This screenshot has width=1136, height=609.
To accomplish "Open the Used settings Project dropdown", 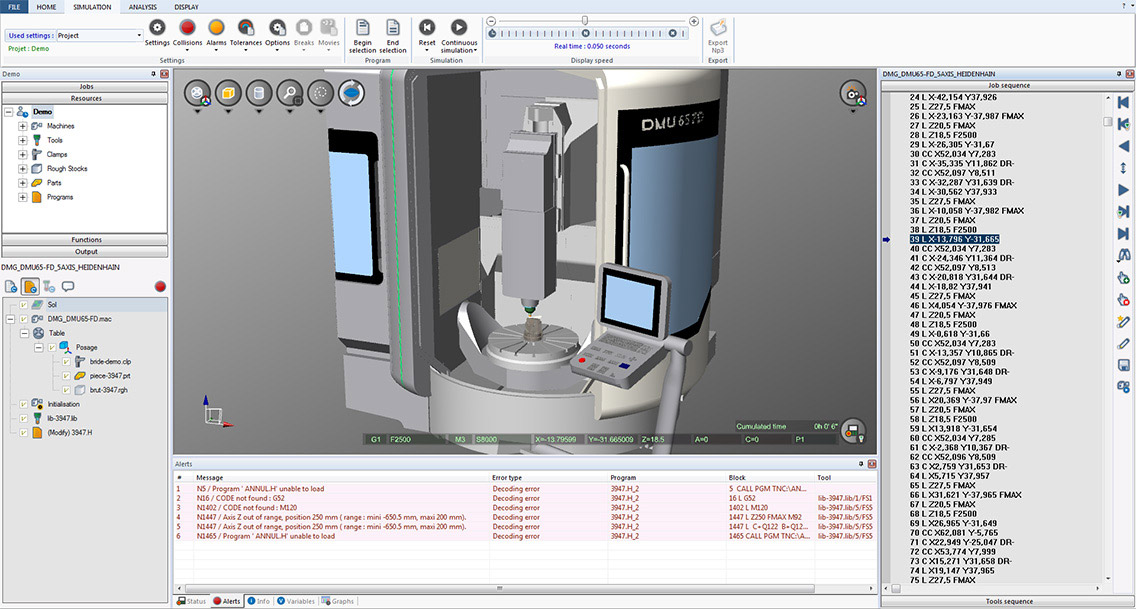I will [x=139, y=35].
